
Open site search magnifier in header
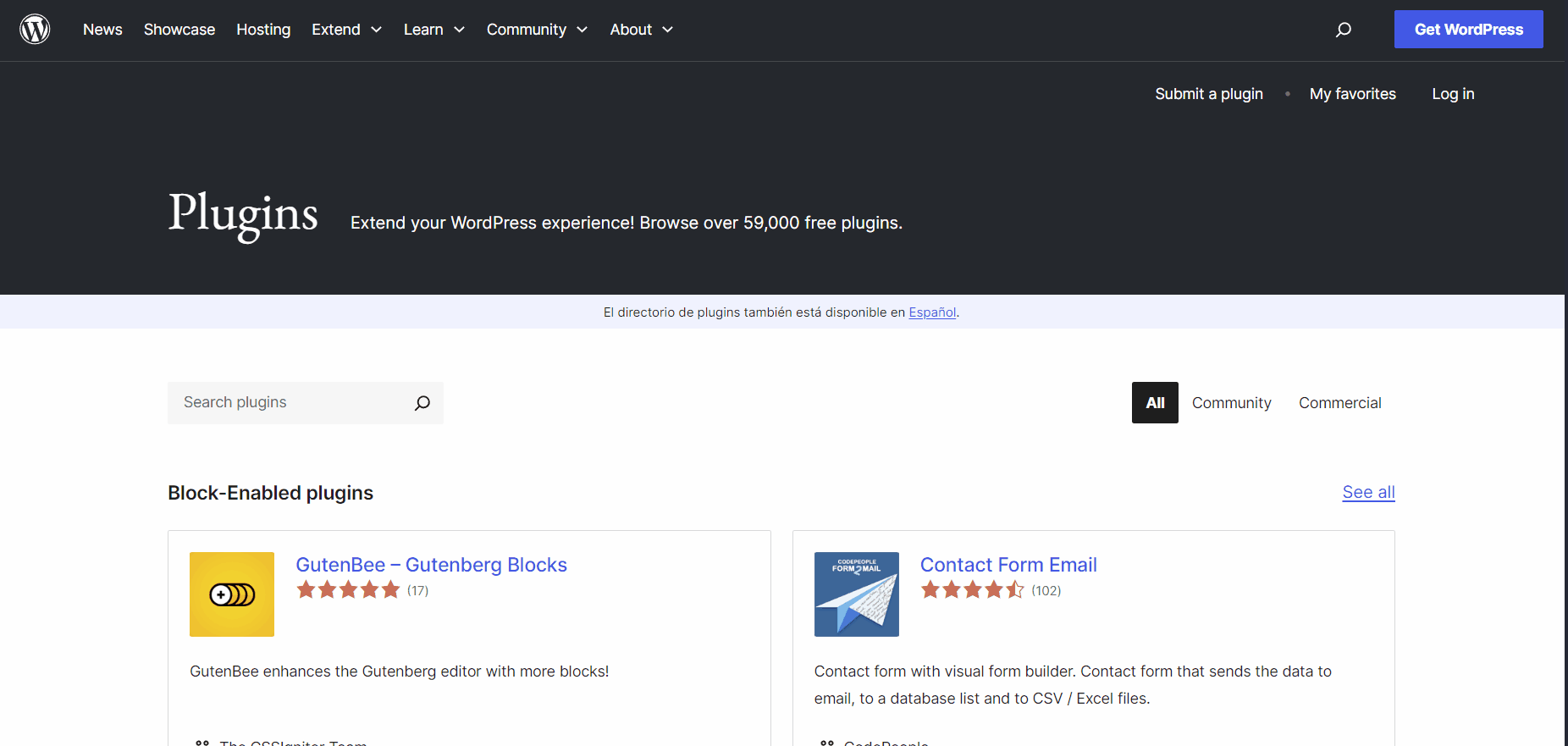[x=1343, y=30]
